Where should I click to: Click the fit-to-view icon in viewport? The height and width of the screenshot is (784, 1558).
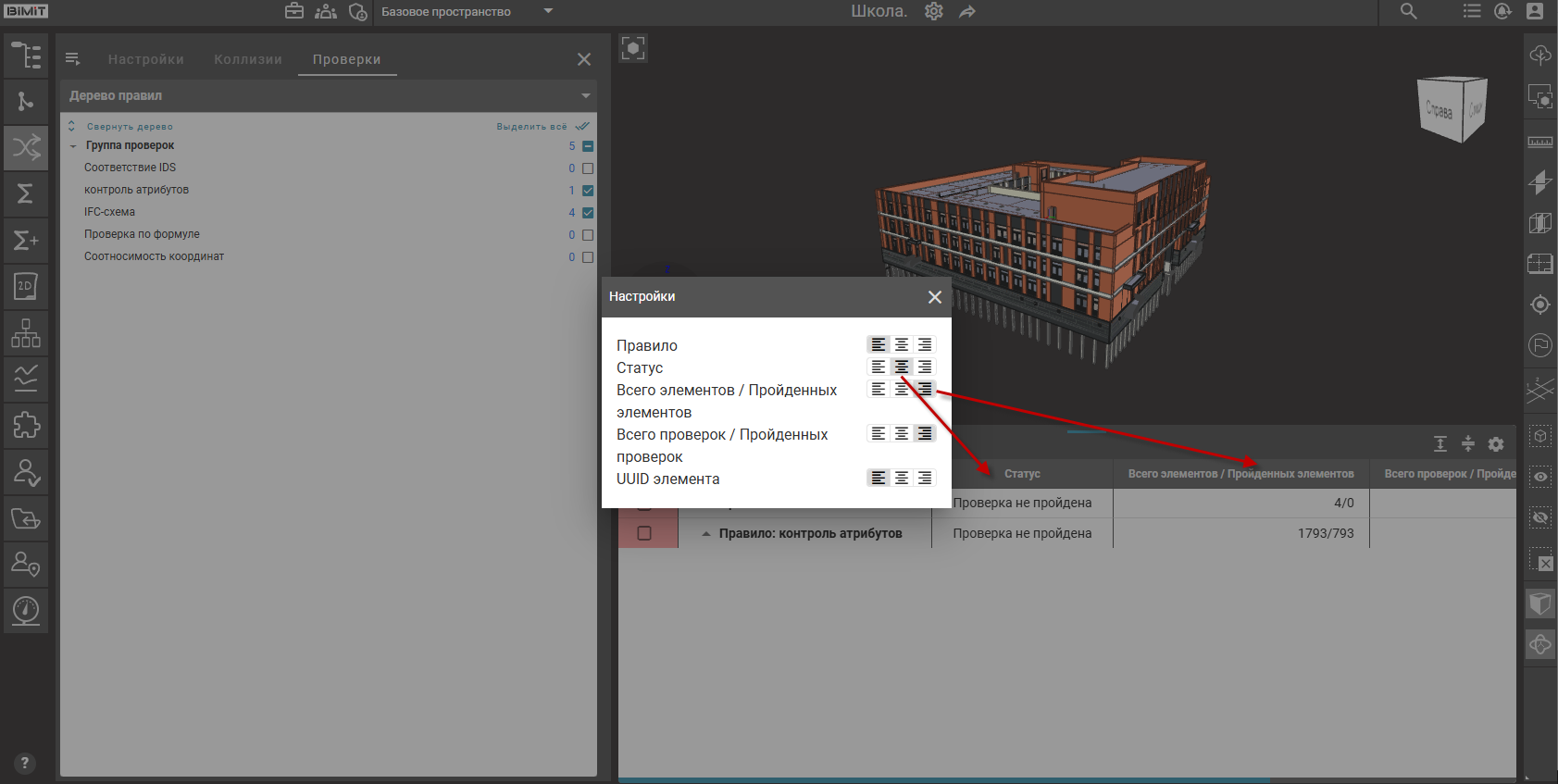pos(633,48)
